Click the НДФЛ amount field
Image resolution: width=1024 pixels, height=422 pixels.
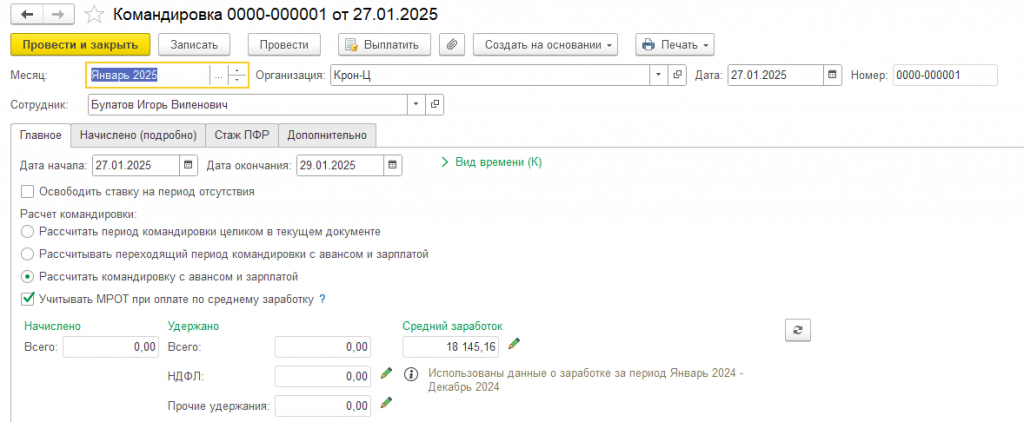tap(323, 376)
